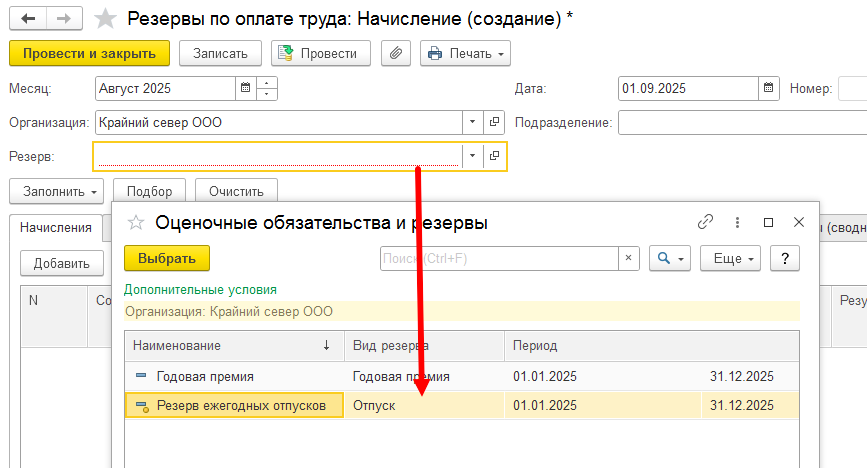Click 01.01.2025 in the Годовая премия row

(545, 377)
